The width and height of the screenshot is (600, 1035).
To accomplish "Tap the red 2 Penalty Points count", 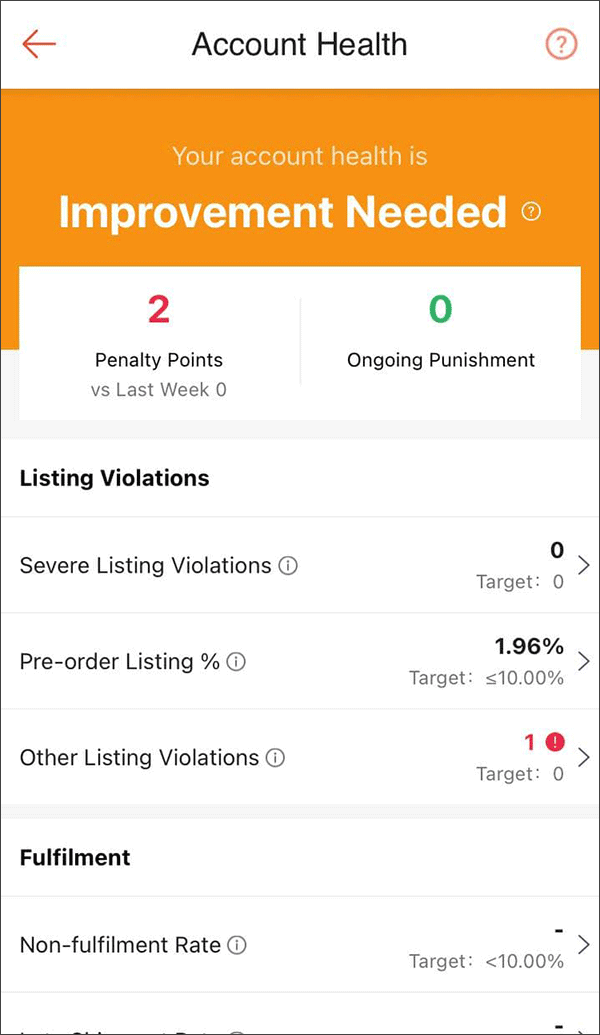I will click(x=158, y=309).
